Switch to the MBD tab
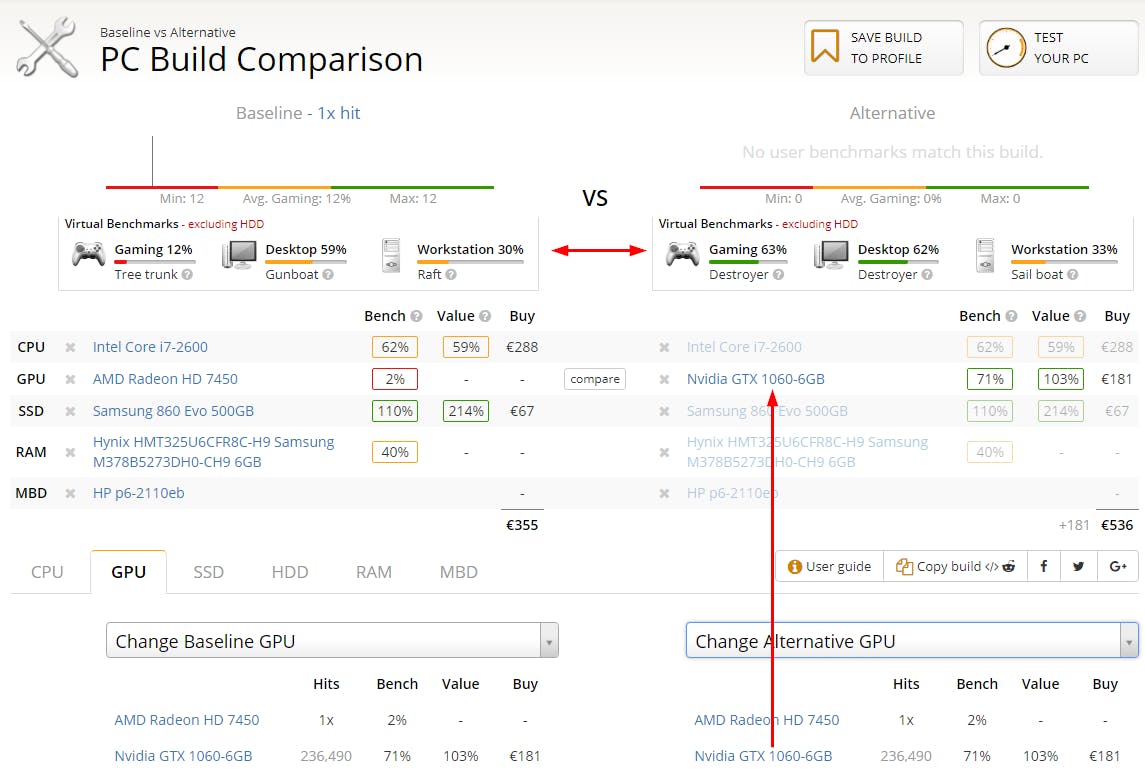Screen dimensions: 1145x775 [x=459, y=572]
